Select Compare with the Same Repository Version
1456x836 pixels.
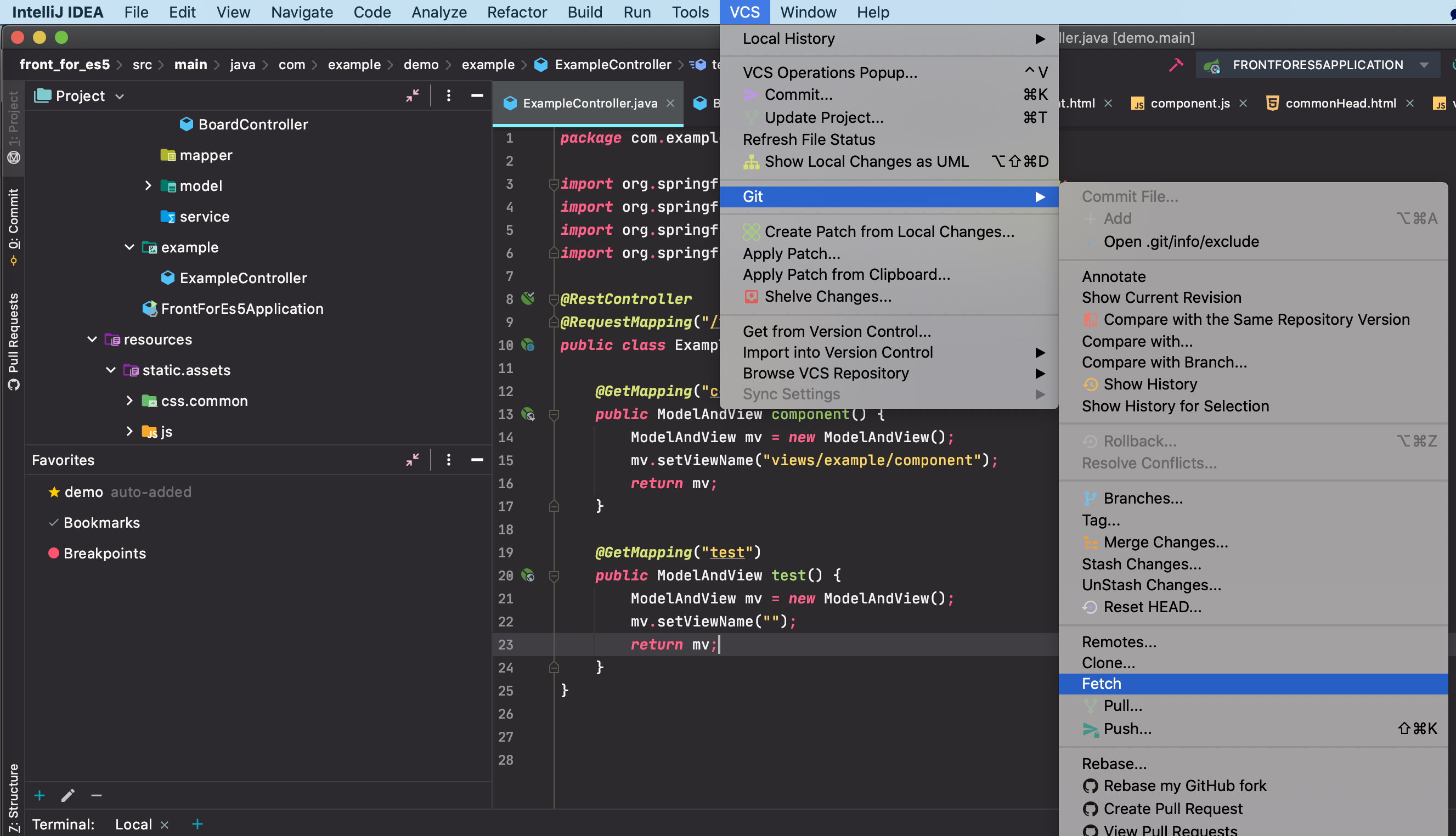coord(1253,319)
